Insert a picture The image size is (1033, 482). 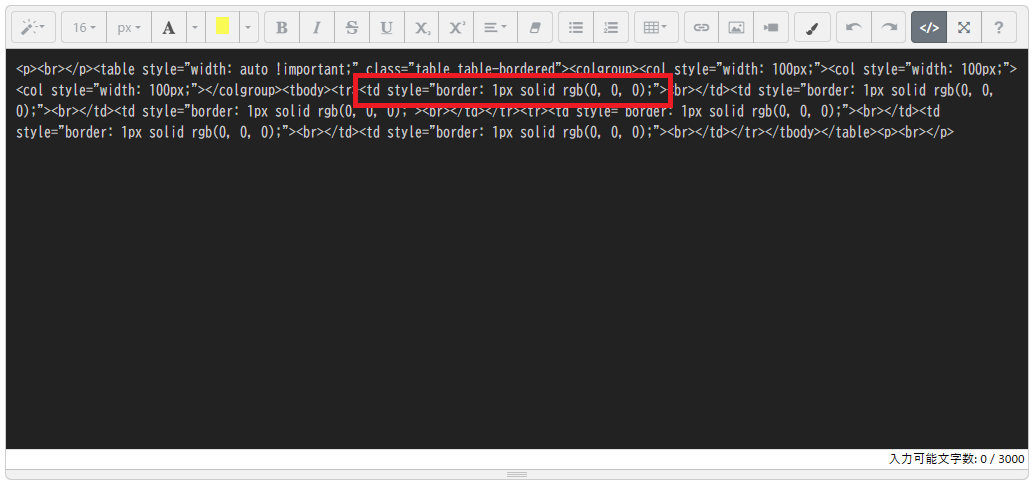coord(736,27)
